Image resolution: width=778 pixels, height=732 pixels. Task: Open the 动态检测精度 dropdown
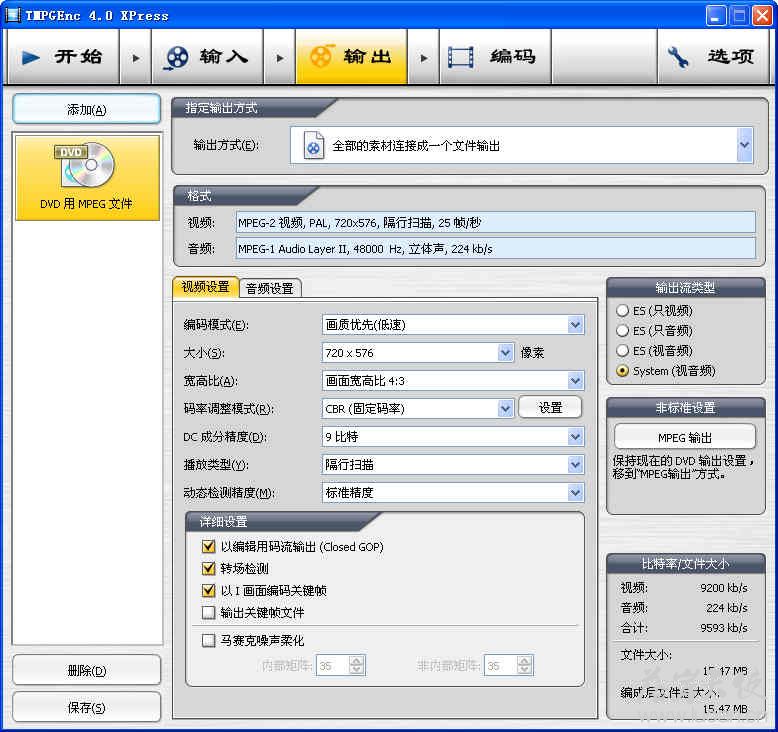click(x=575, y=493)
